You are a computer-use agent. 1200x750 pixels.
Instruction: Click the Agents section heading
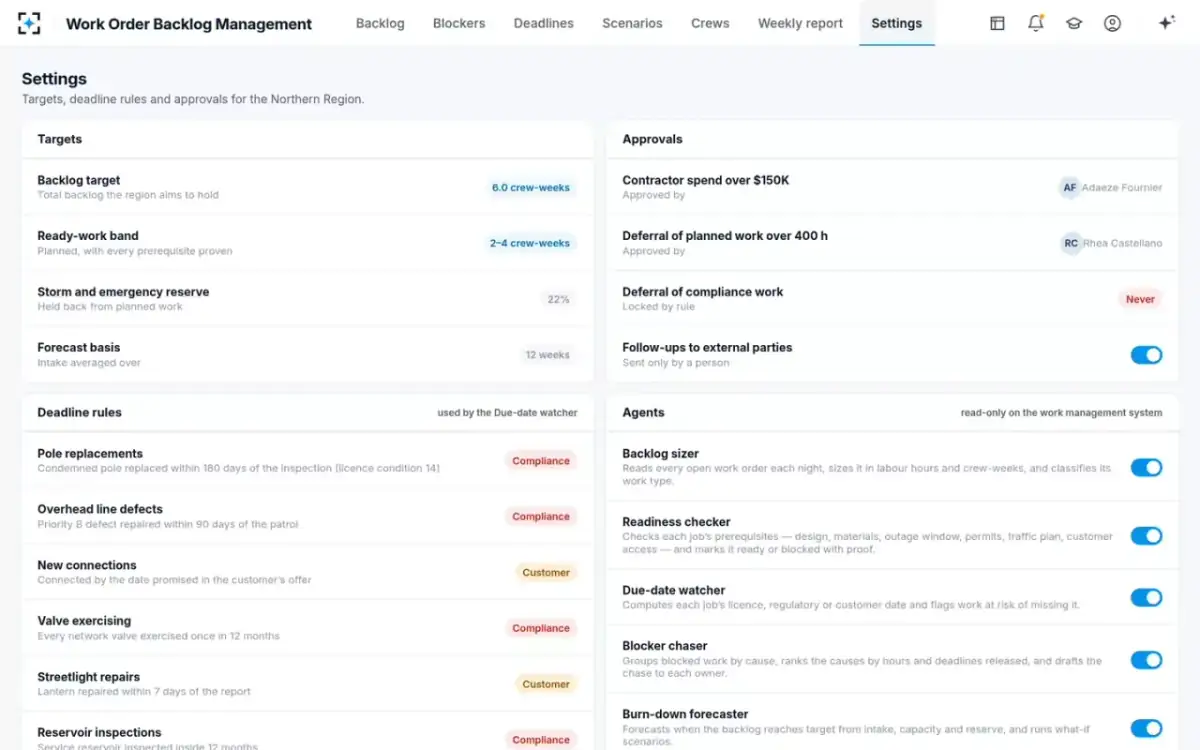coord(644,413)
